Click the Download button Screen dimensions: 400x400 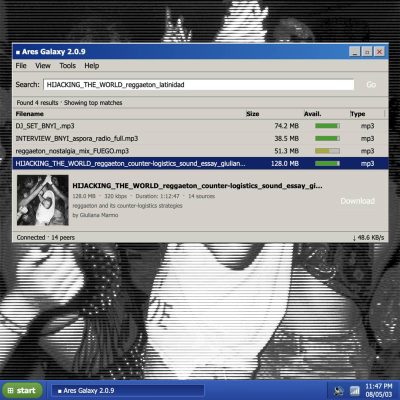(358, 201)
